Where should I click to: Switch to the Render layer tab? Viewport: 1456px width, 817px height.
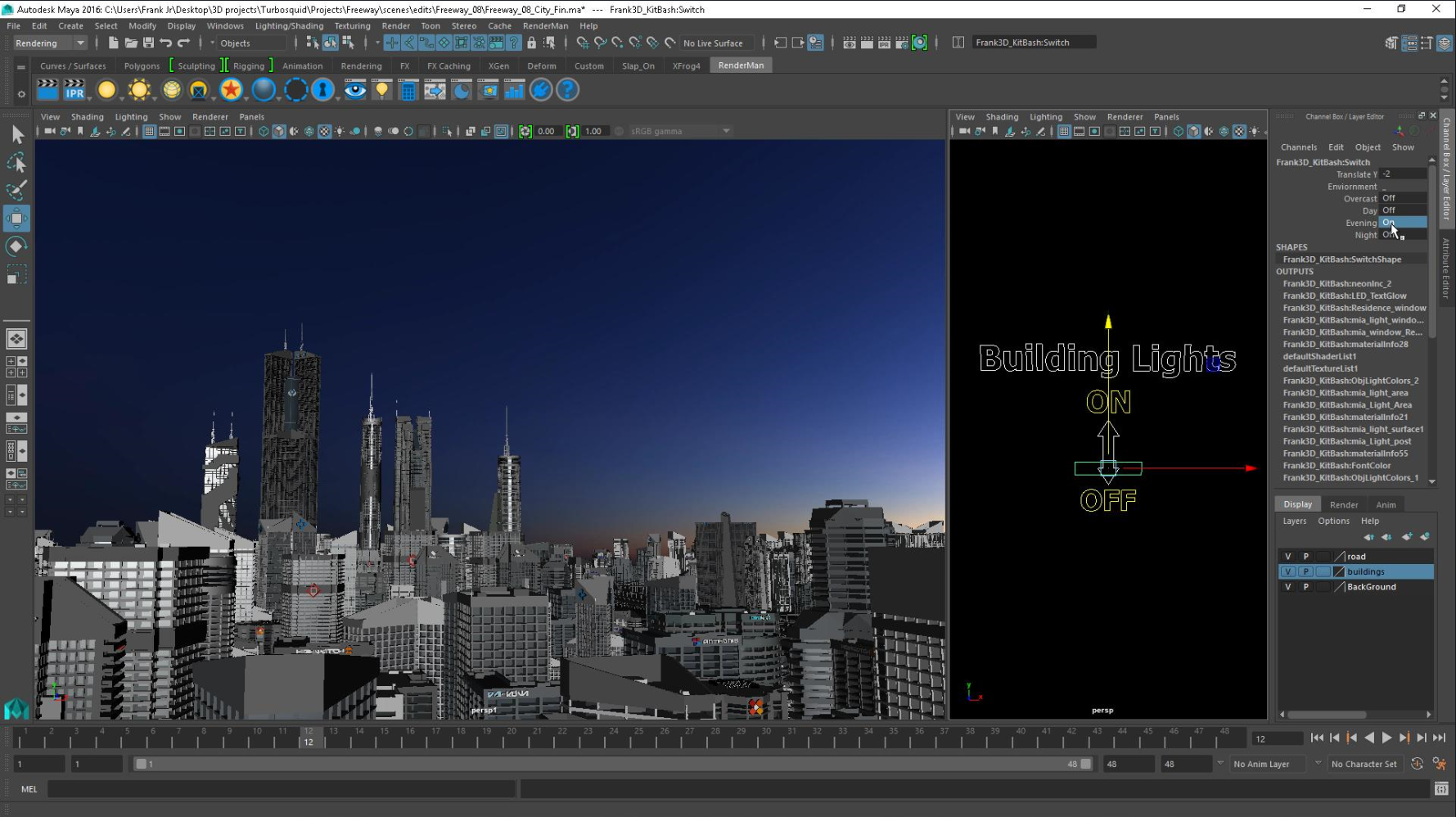click(x=1343, y=505)
